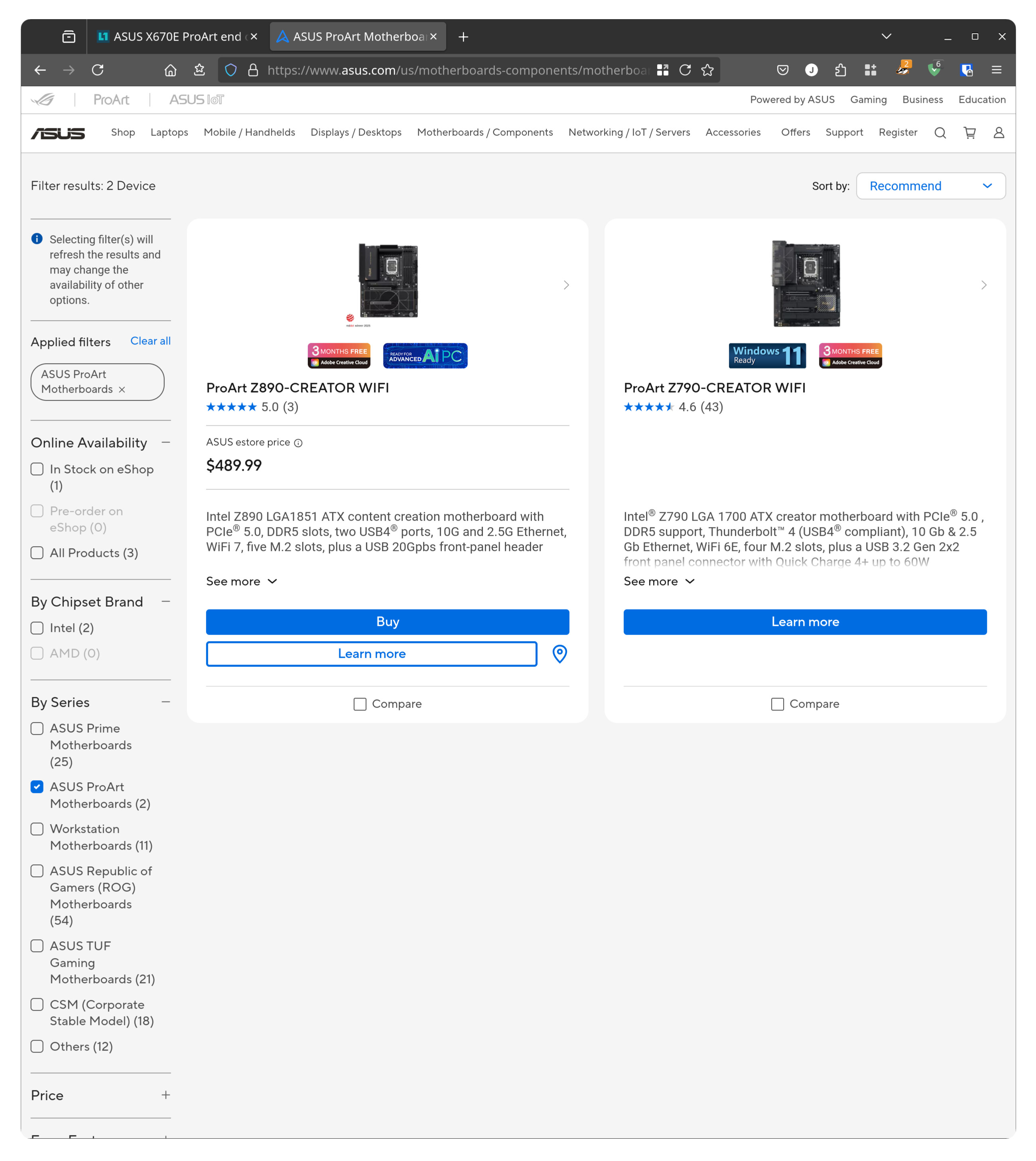The image size is (1036, 1161).
Task: Click the ROG logo in top bar
Action: click(x=43, y=100)
